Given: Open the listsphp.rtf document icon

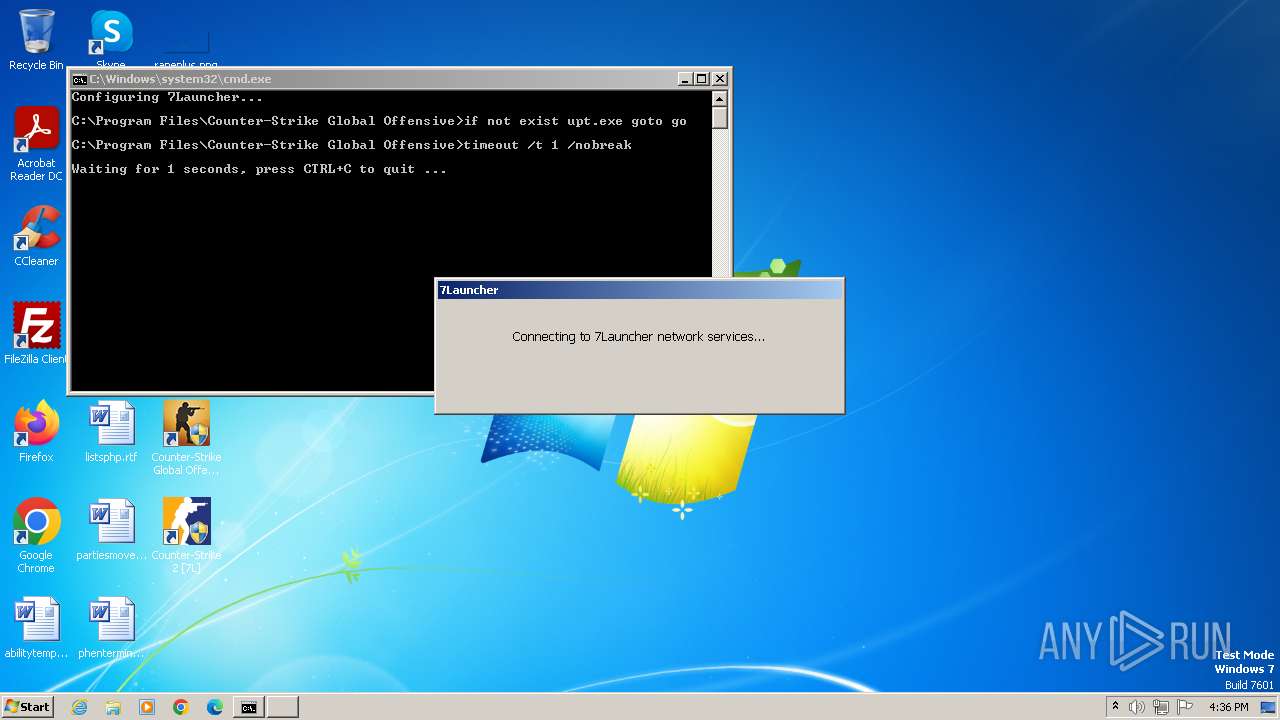Looking at the screenshot, I should (111, 432).
